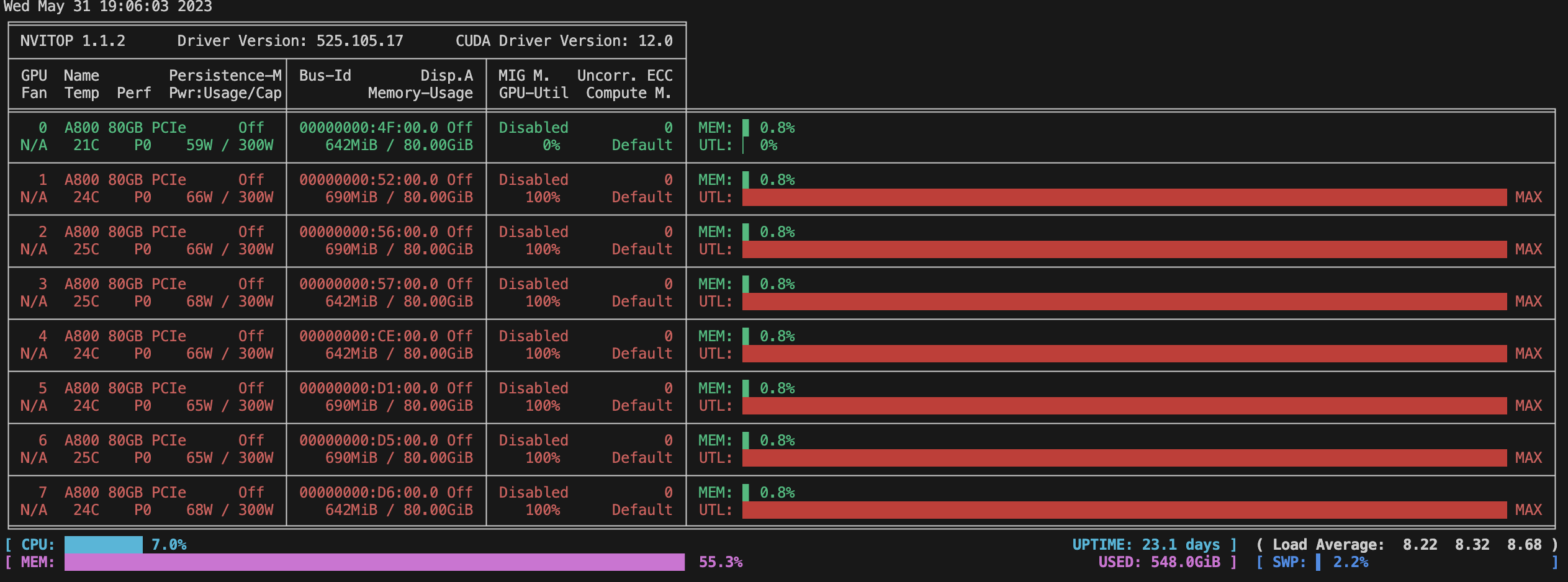The height and width of the screenshot is (582, 1568).
Task: Click the Load Average values
Action: (x=1471, y=545)
